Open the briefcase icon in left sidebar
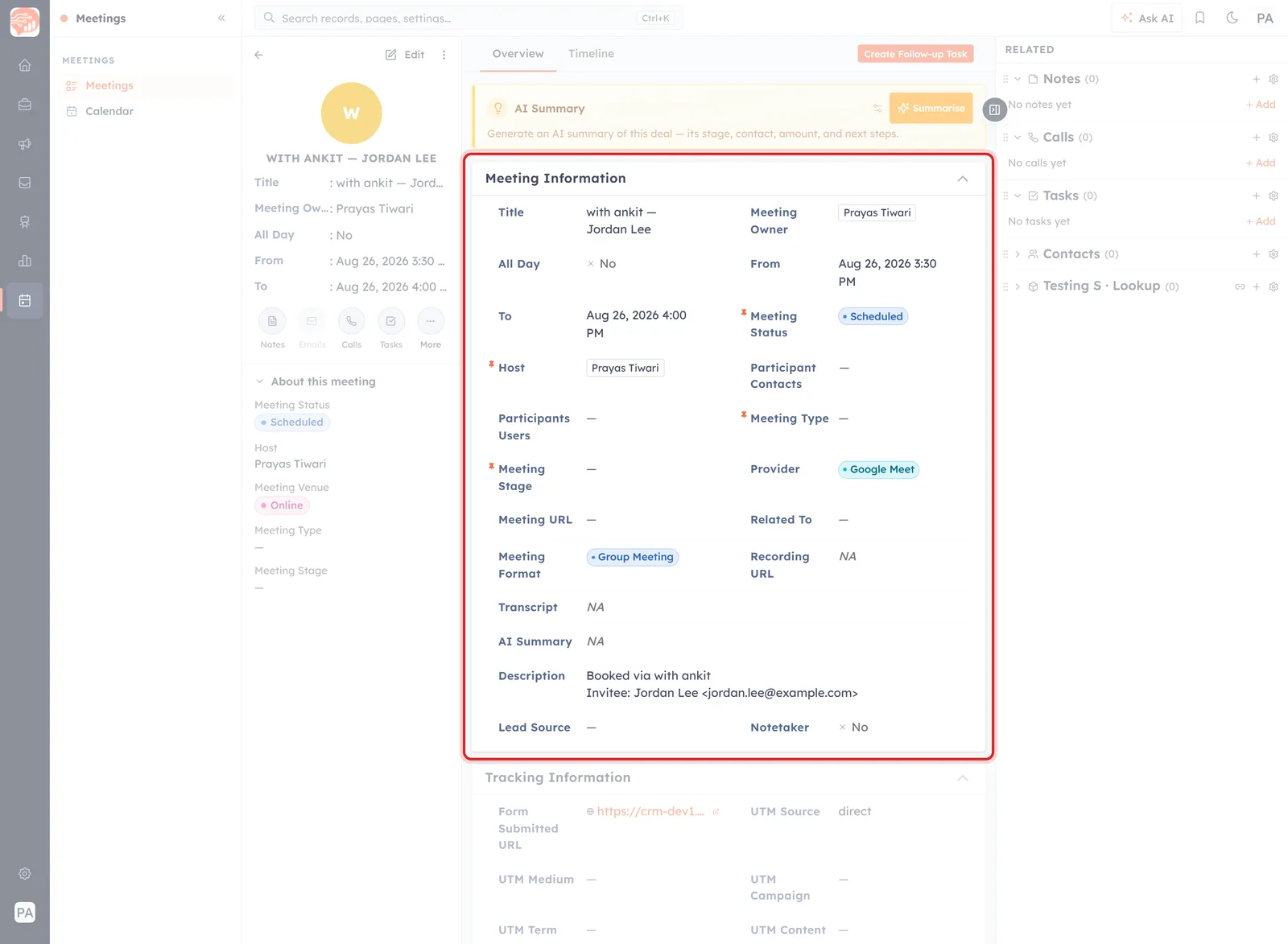Screen dimensions: 1288x944 click(x=25, y=105)
